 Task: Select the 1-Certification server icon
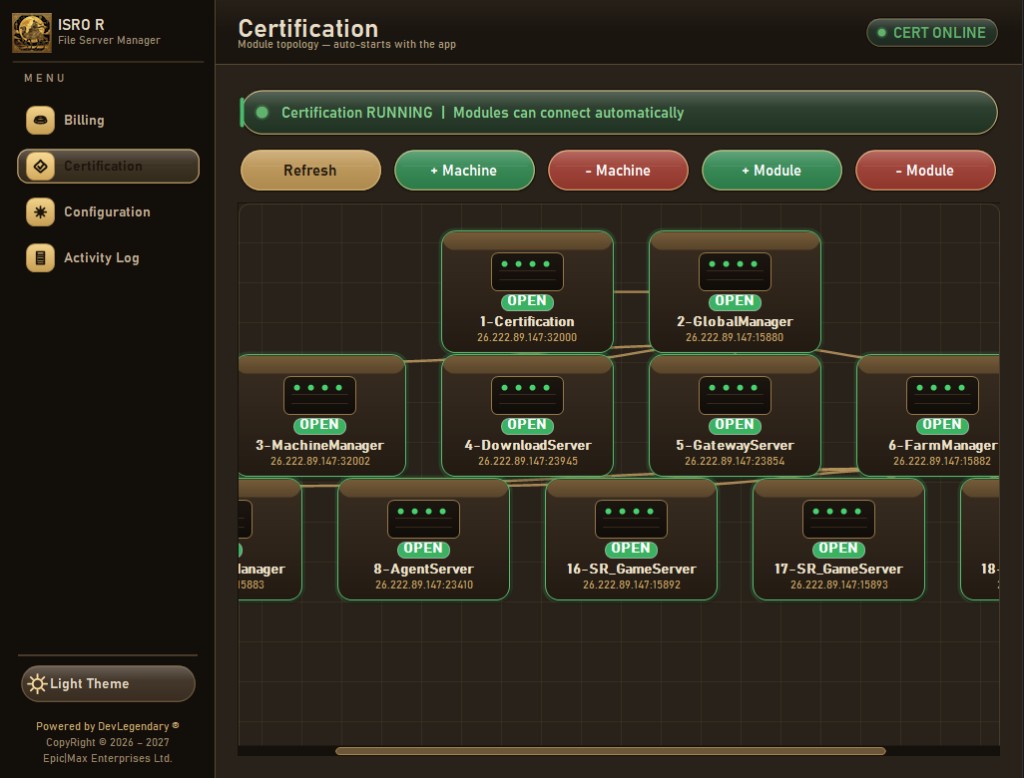[x=527, y=271]
